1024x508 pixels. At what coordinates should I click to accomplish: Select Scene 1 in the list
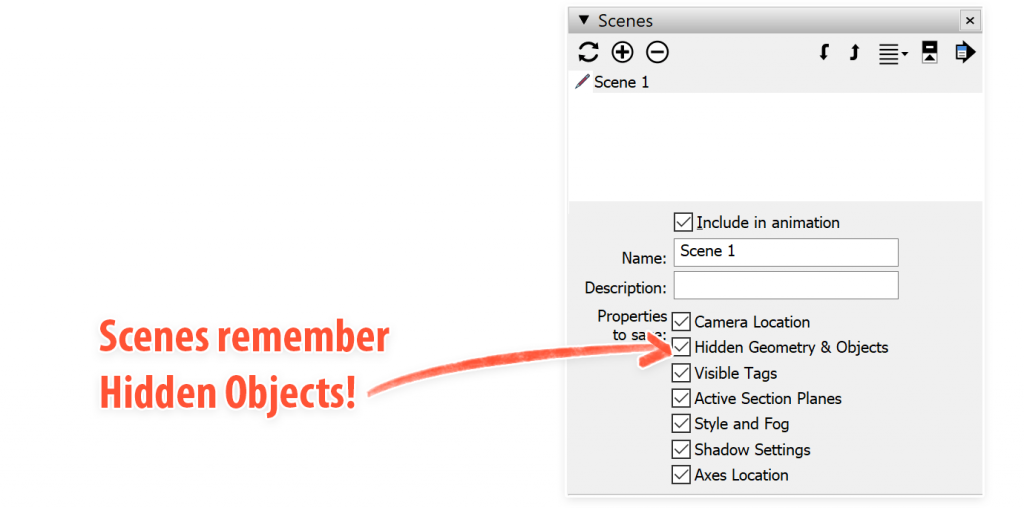621,82
